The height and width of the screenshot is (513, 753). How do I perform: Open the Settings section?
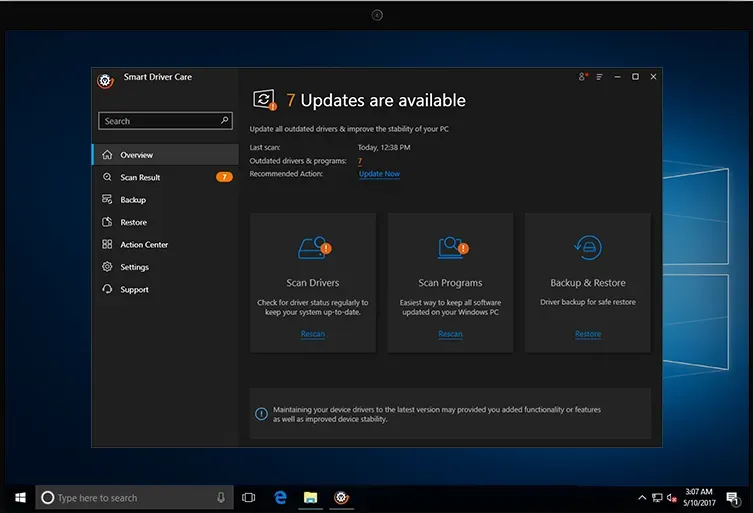tap(165, 267)
